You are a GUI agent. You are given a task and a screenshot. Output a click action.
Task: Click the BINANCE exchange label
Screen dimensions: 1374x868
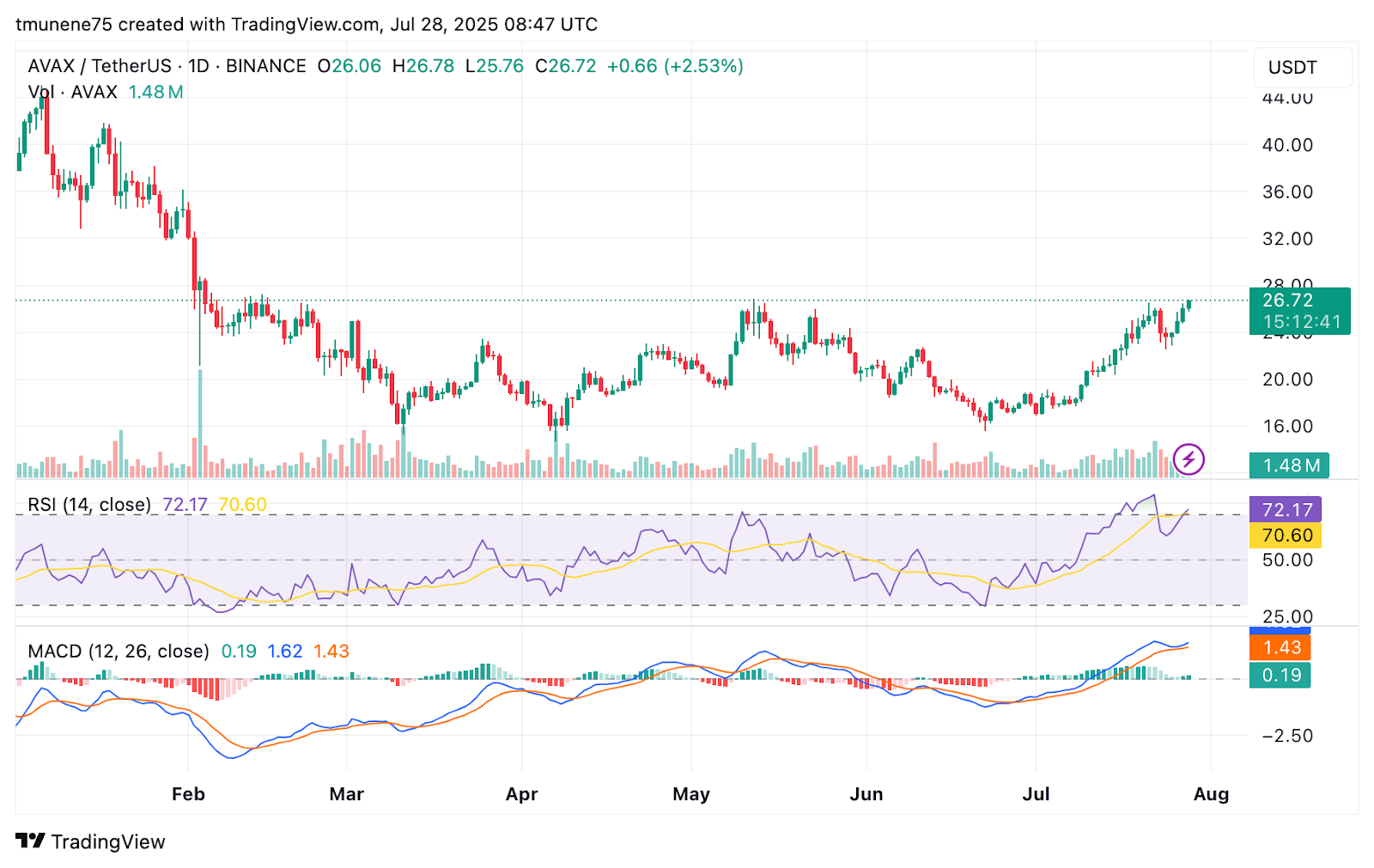click(265, 66)
